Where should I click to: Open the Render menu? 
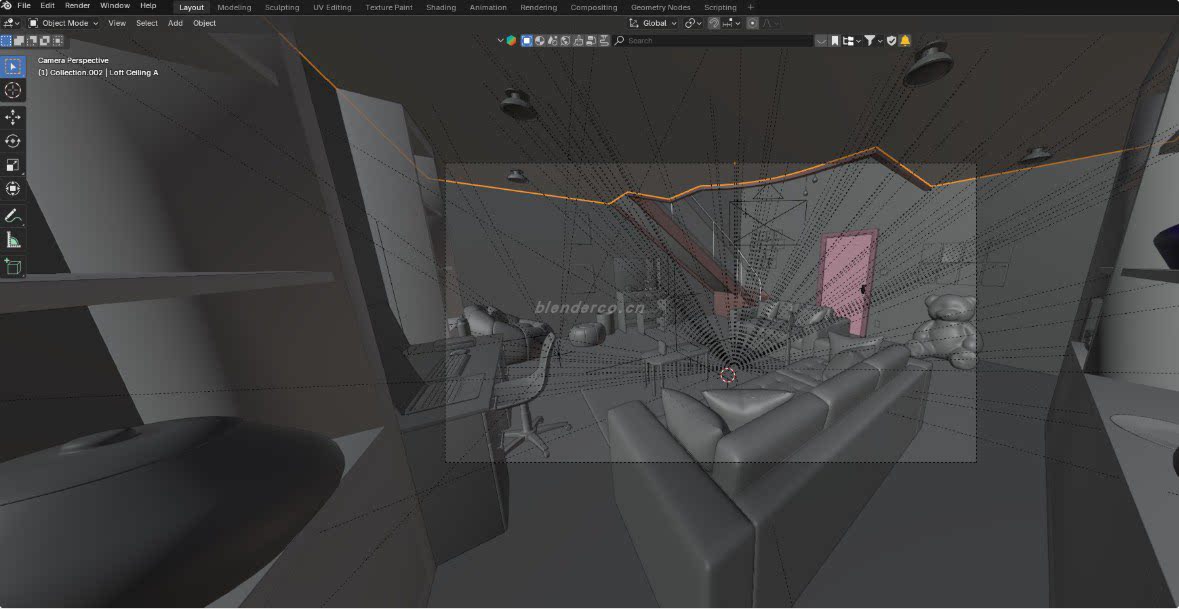tap(77, 6)
